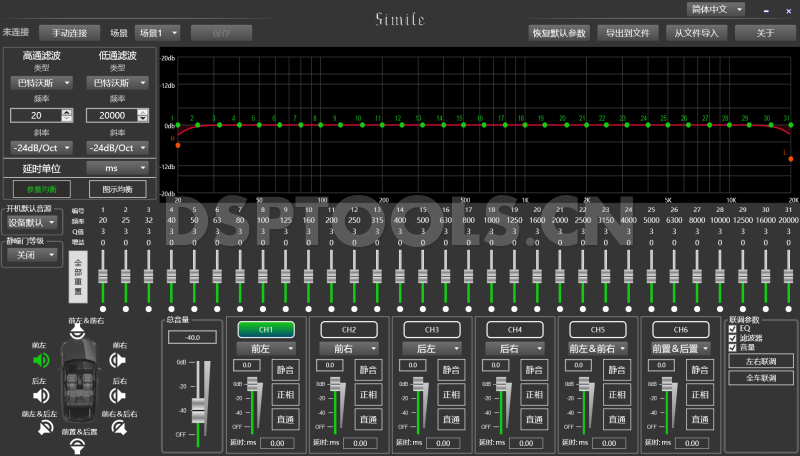
Task: Click the front-right (前右) speaker icon
Action: pos(118,360)
